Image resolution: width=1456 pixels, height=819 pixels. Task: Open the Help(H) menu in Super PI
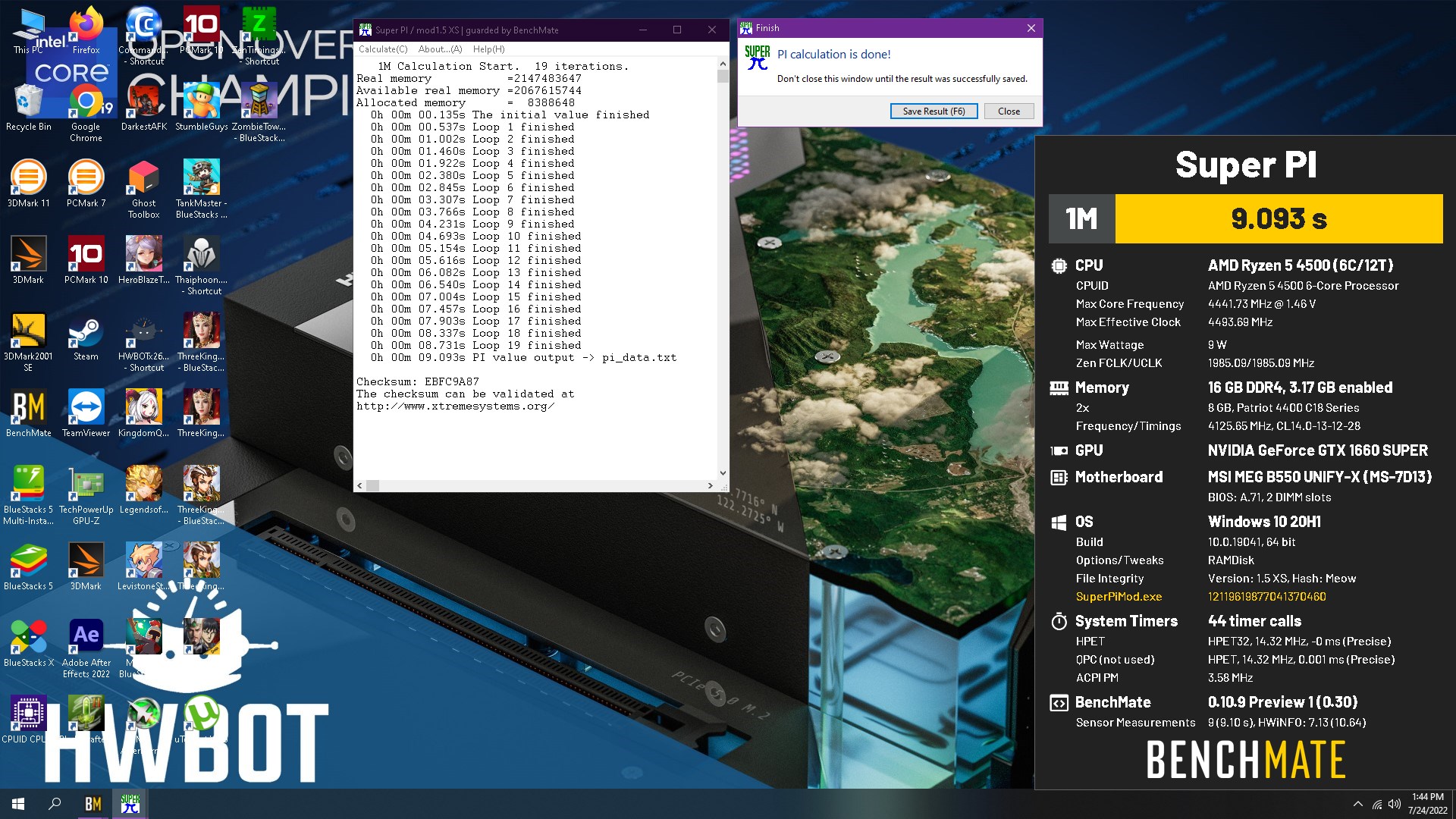(488, 49)
